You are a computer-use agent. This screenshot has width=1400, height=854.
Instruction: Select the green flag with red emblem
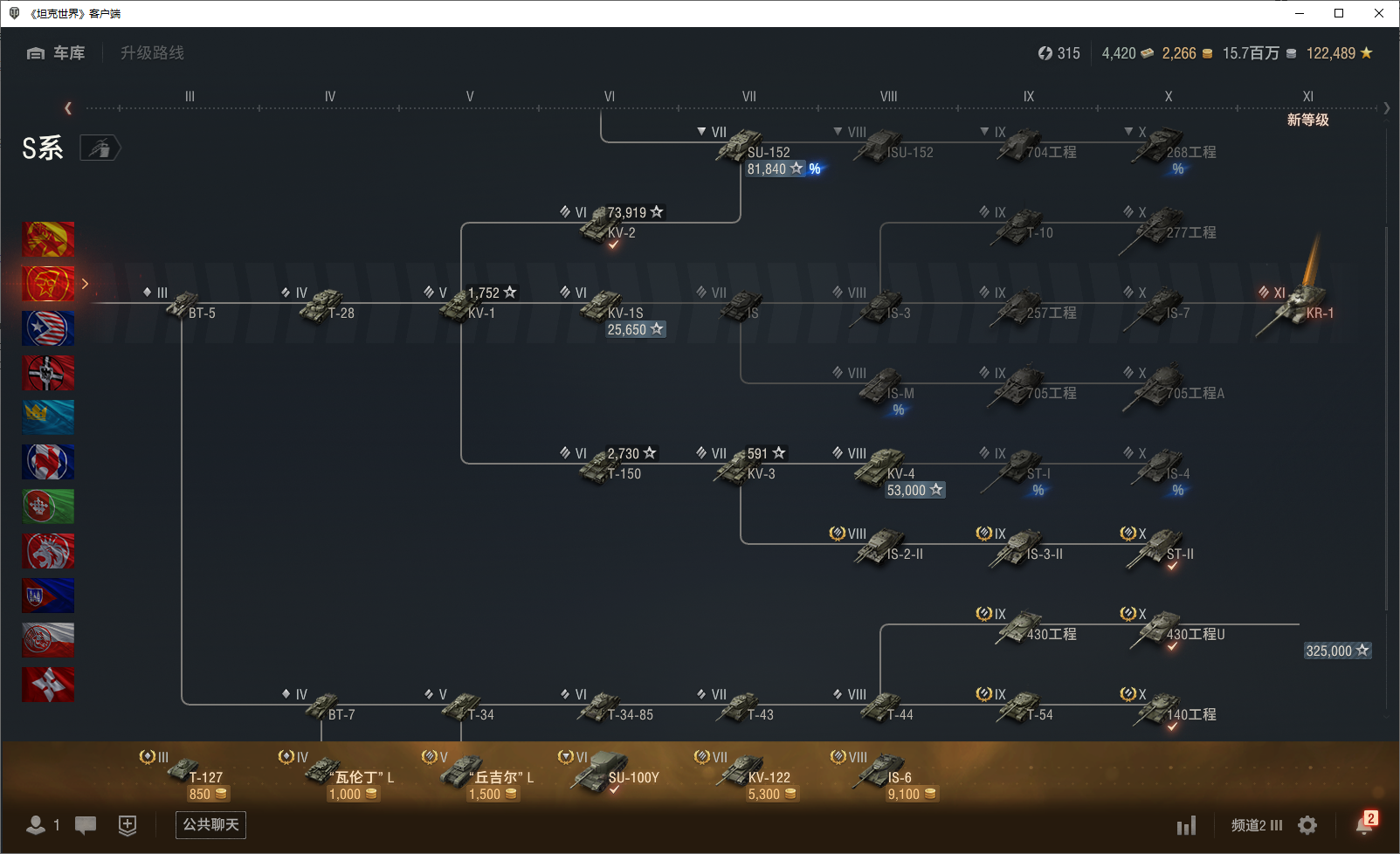[x=48, y=506]
